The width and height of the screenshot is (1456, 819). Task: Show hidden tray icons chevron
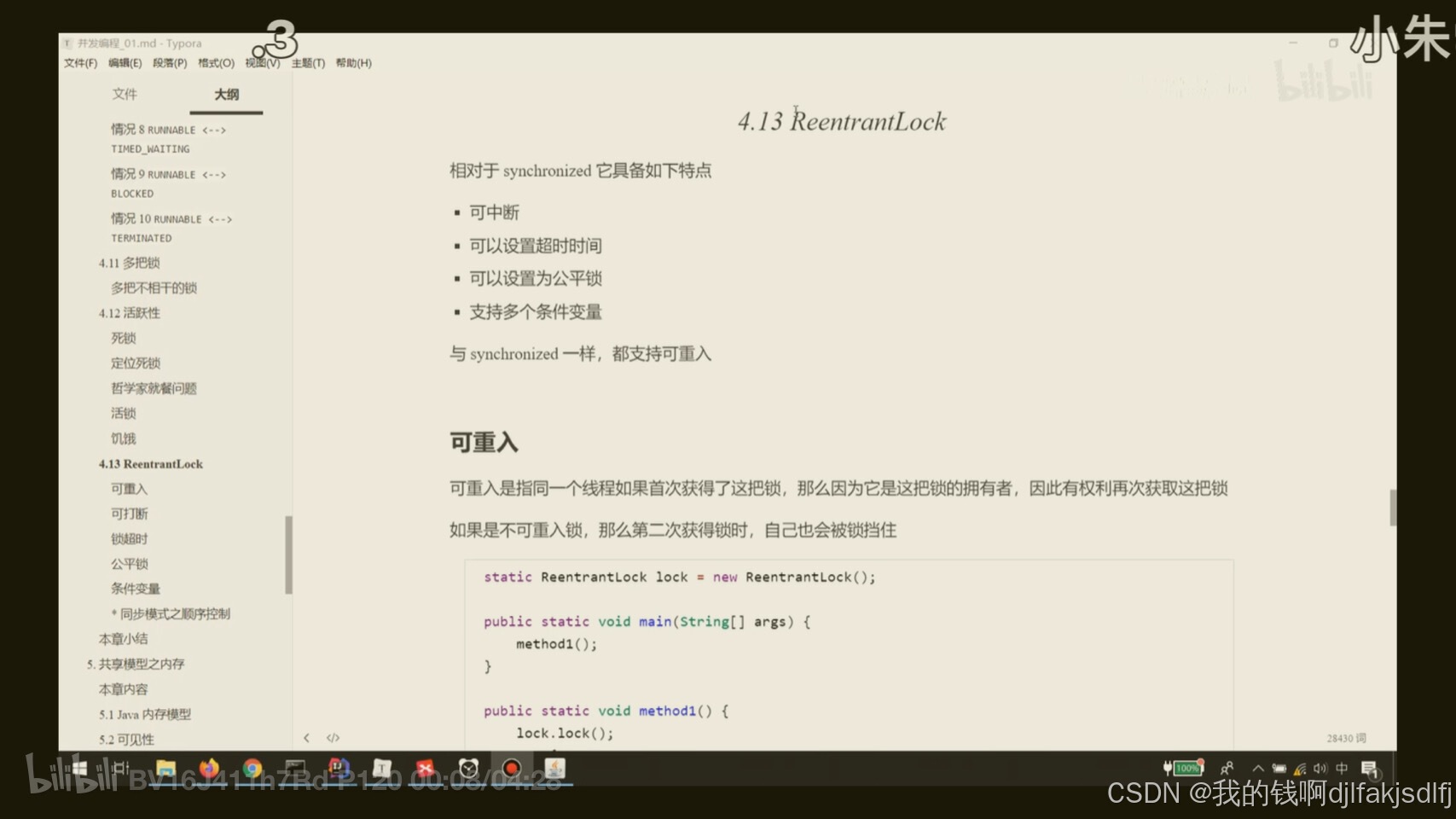(x=1257, y=768)
